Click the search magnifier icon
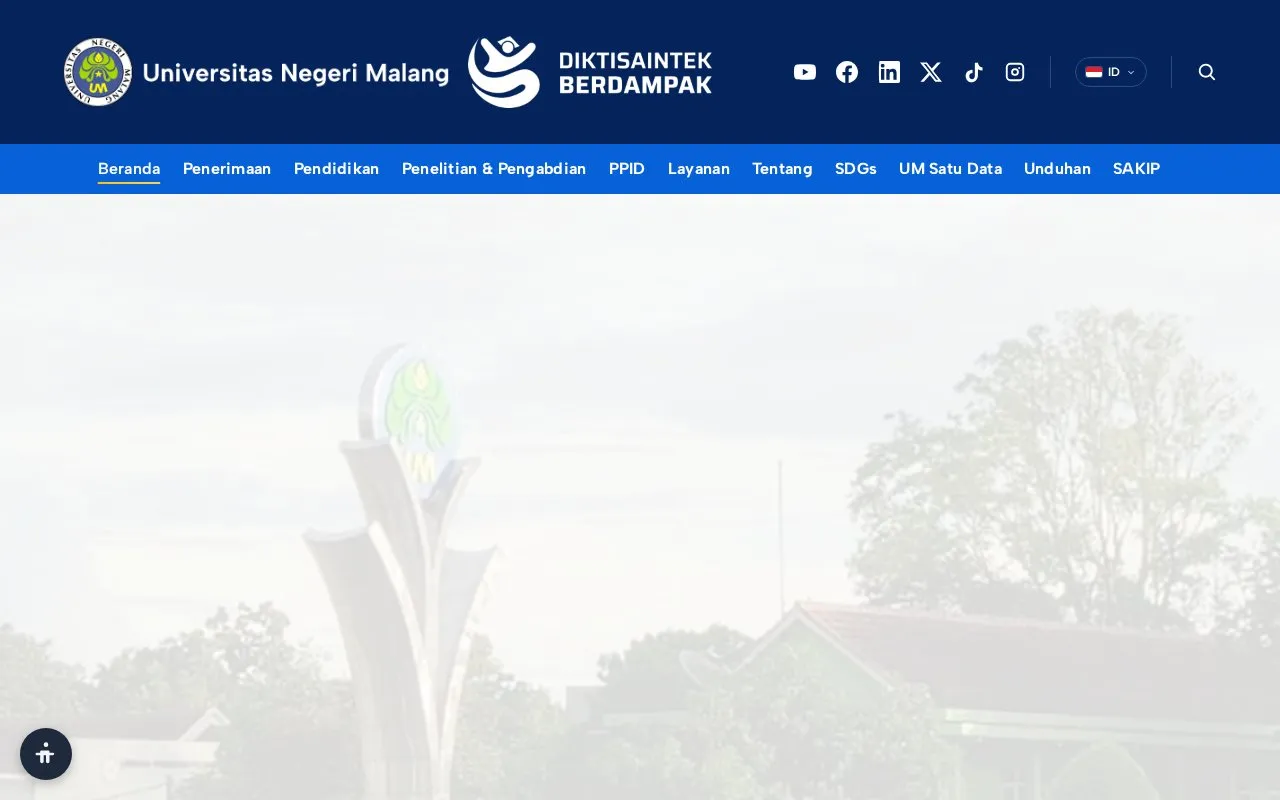The height and width of the screenshot is (800, 1280). (1207, 72)
